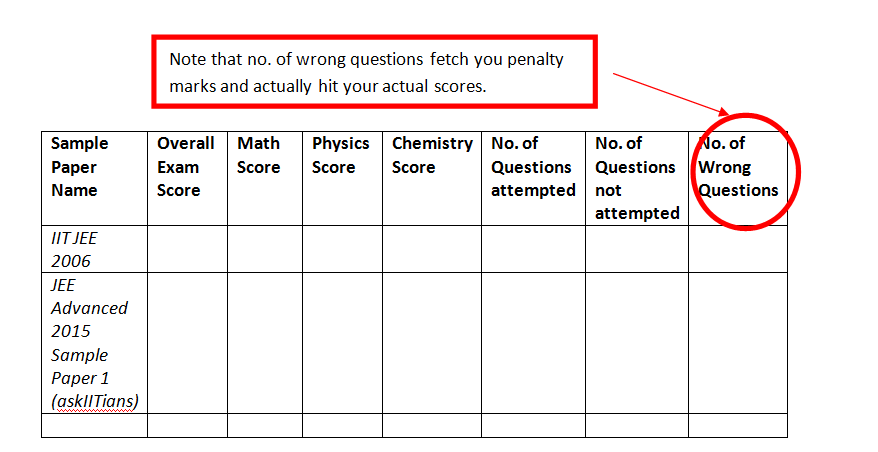The image size is (878, 452).
Task: Click the Wrong Questions cell for IITJEE 2006
Action: [x=737, y=249]
